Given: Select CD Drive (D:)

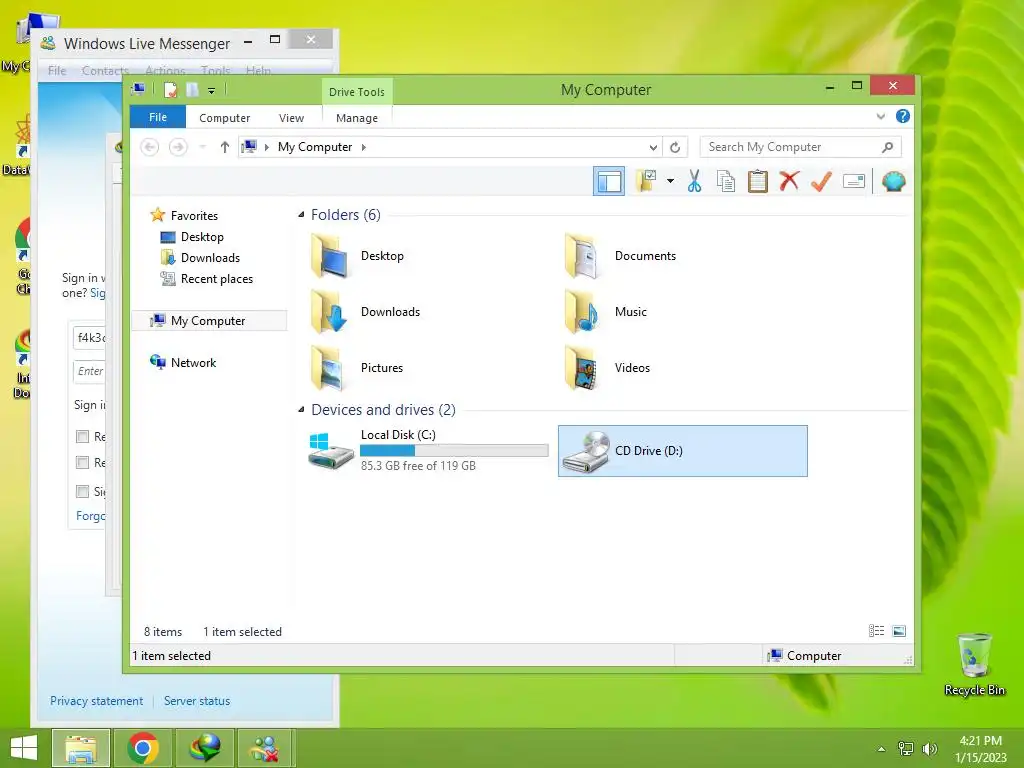Looking at the screenshot, I should (682, 451).
